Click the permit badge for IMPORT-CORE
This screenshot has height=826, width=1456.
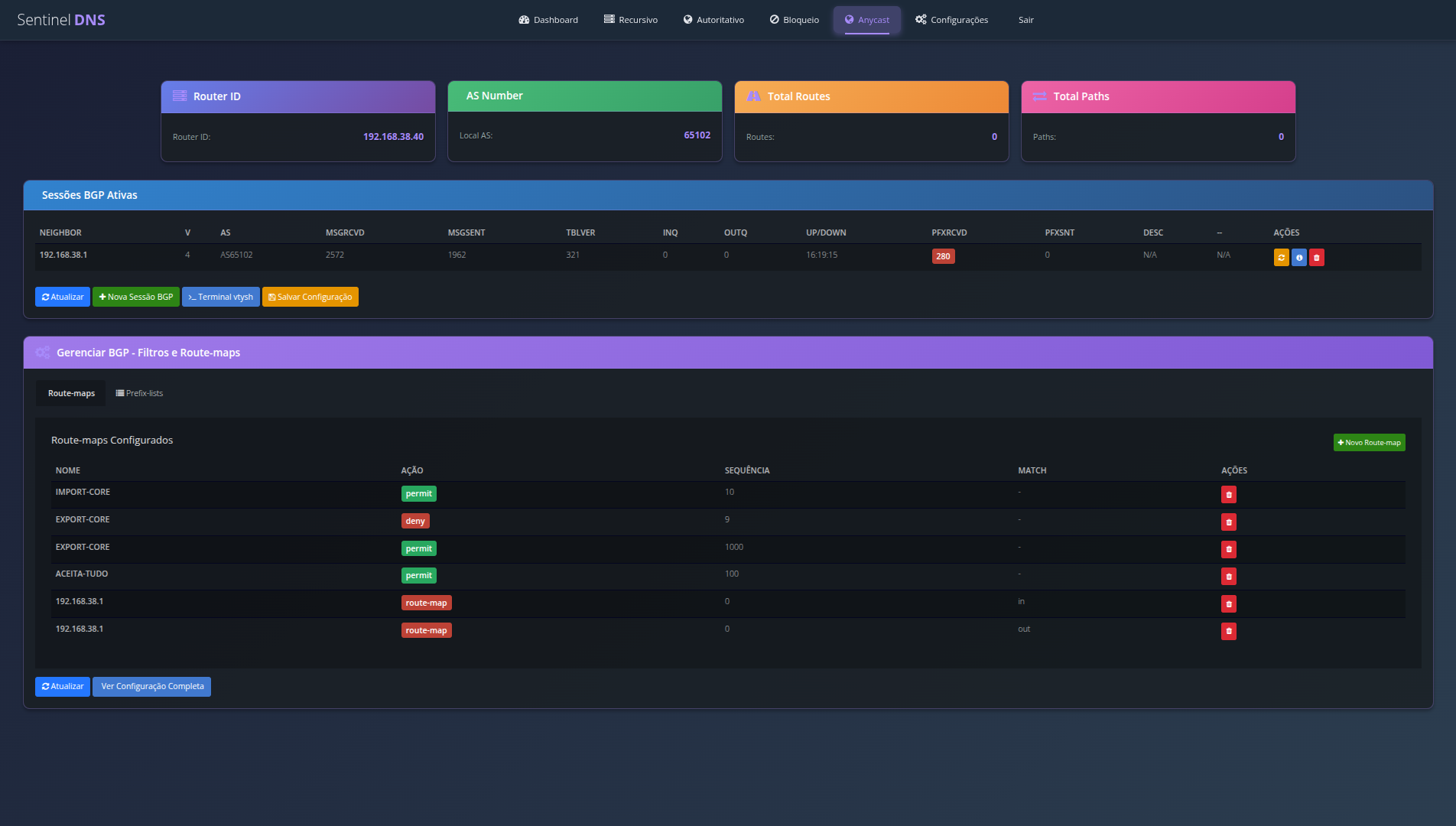(x=418, y=494)
